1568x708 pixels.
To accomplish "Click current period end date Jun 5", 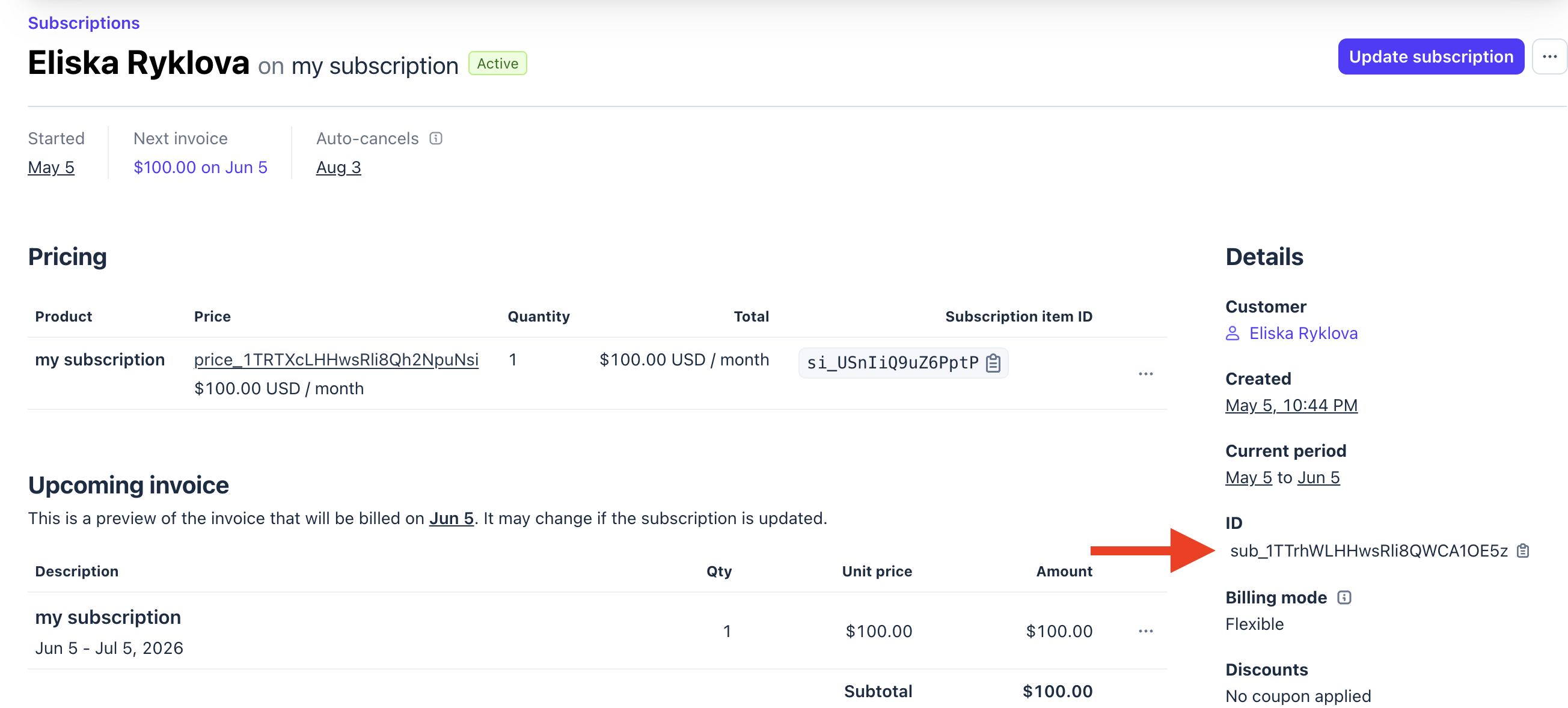I will coord(1318,477).
